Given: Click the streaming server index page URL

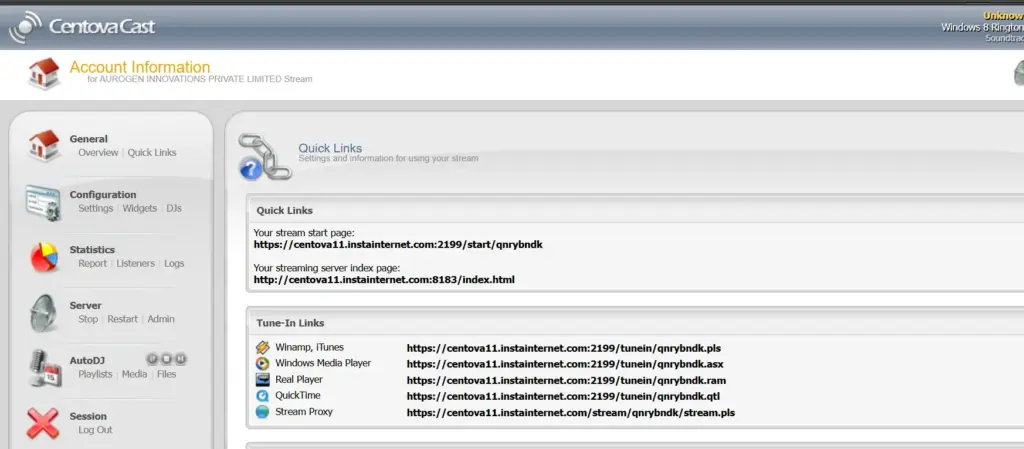Looking at the screenshot, I should point(384,280).
